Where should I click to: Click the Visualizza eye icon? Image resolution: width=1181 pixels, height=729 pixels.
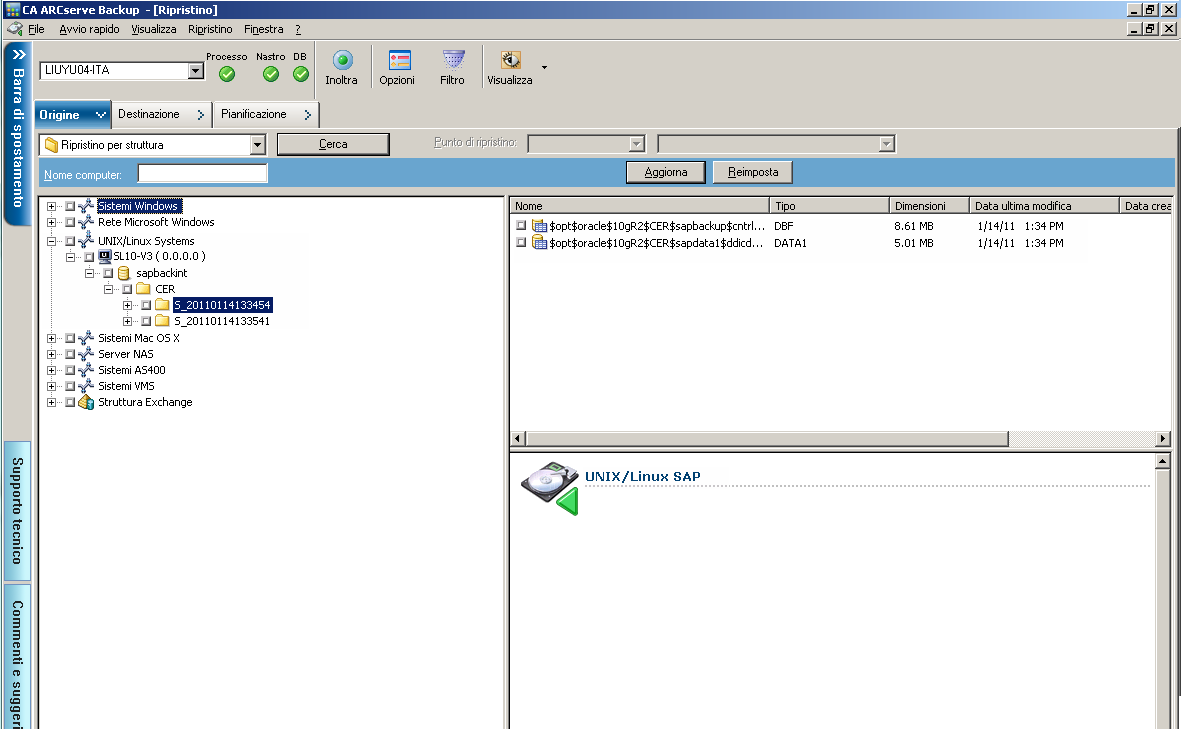(x=511, y=60)
